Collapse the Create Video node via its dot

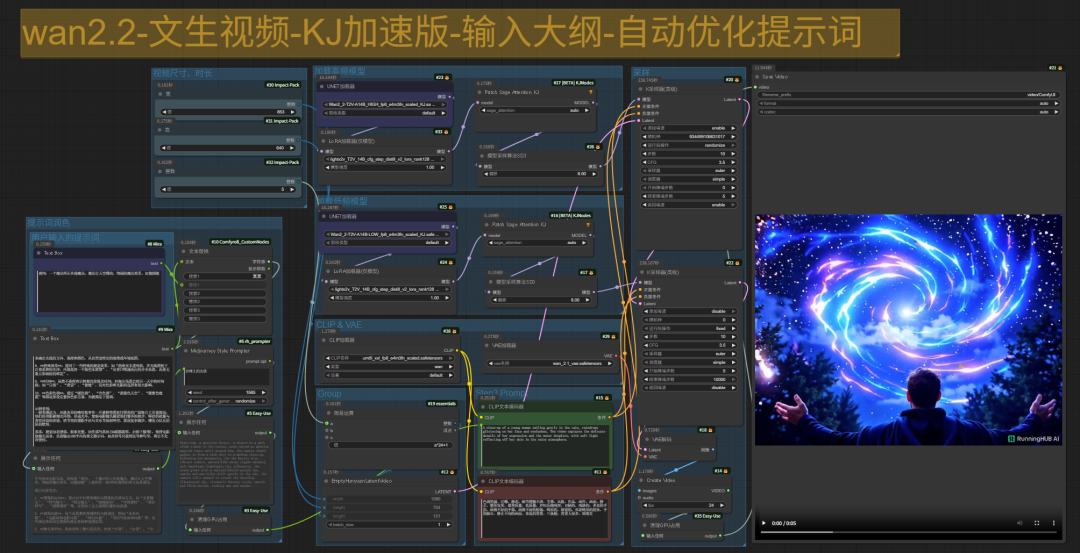click(640, 479)
